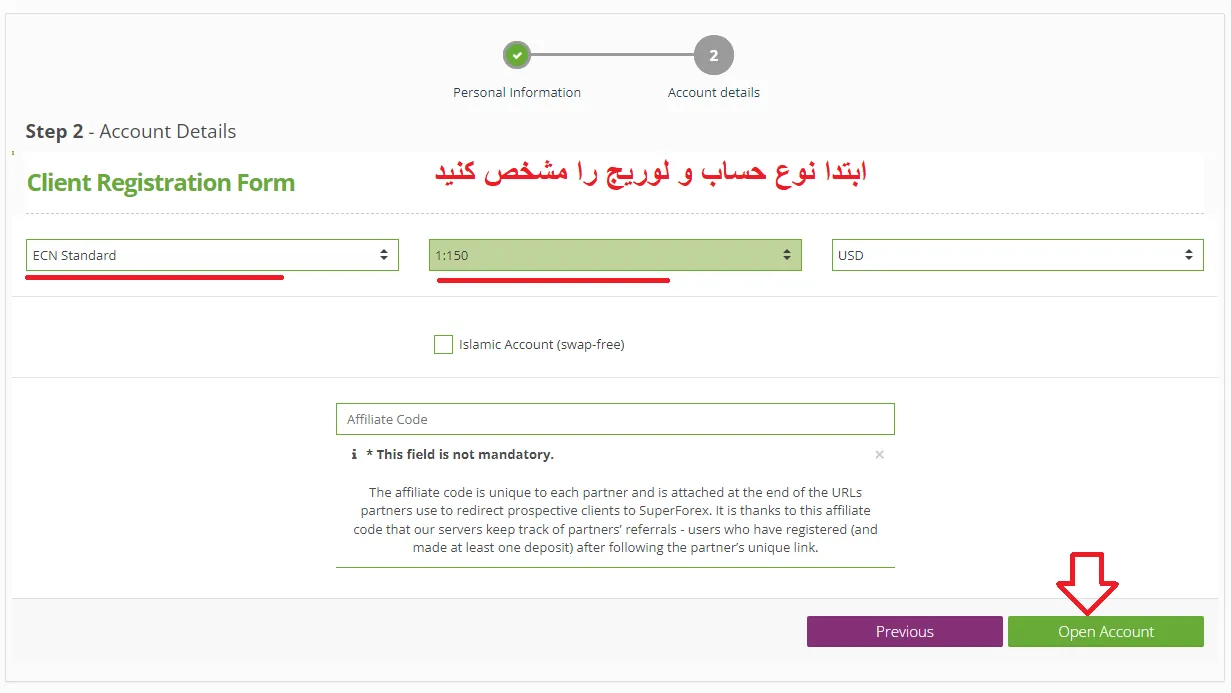Click the gray step 2 circle icon
Screen dimensions: 1231x693
point(713,55)
